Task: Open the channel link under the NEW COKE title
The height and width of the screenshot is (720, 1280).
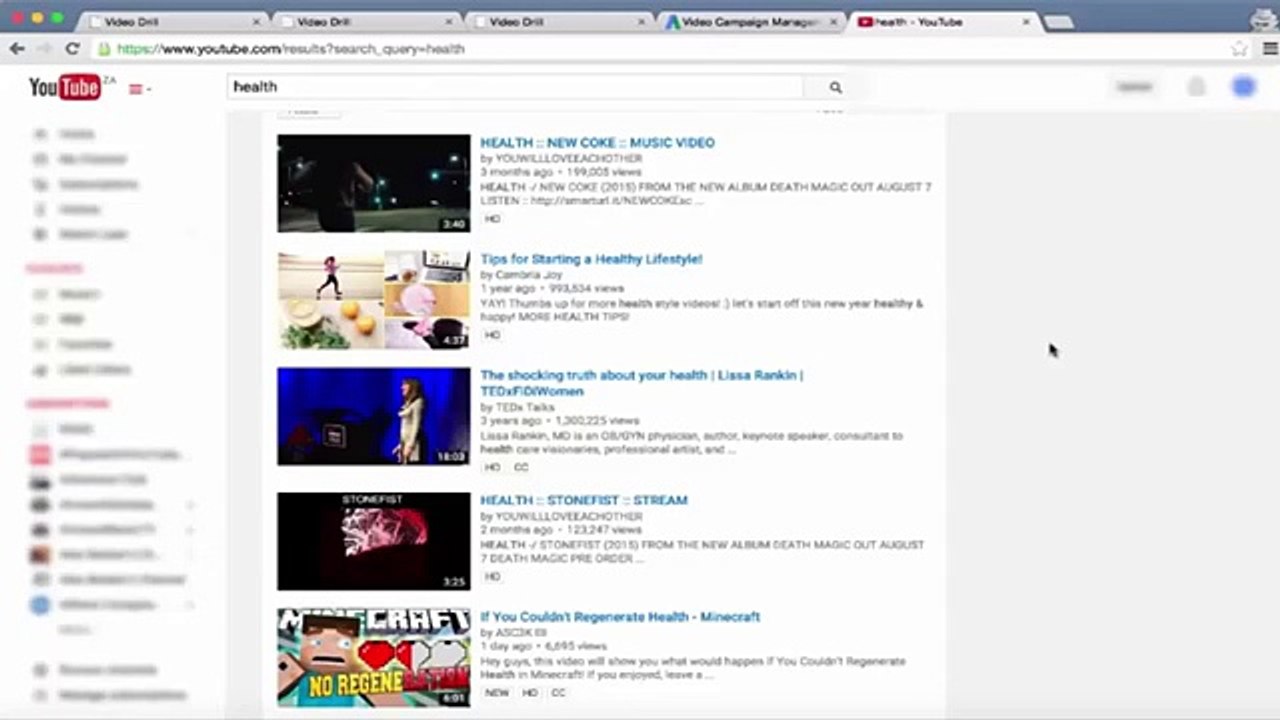Action: coord(569,159)
